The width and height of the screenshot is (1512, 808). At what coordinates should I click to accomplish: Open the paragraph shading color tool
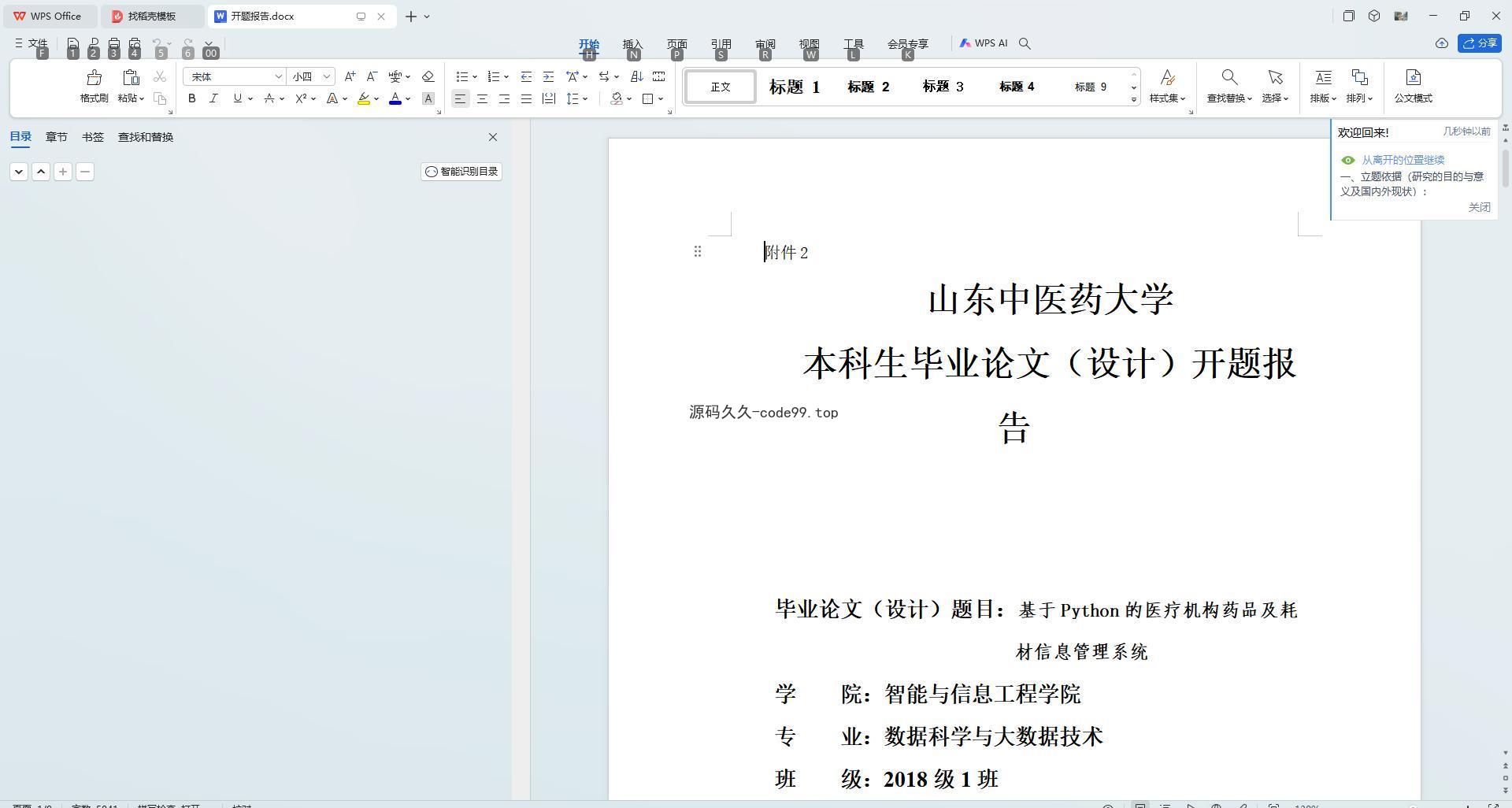point(617,98)
